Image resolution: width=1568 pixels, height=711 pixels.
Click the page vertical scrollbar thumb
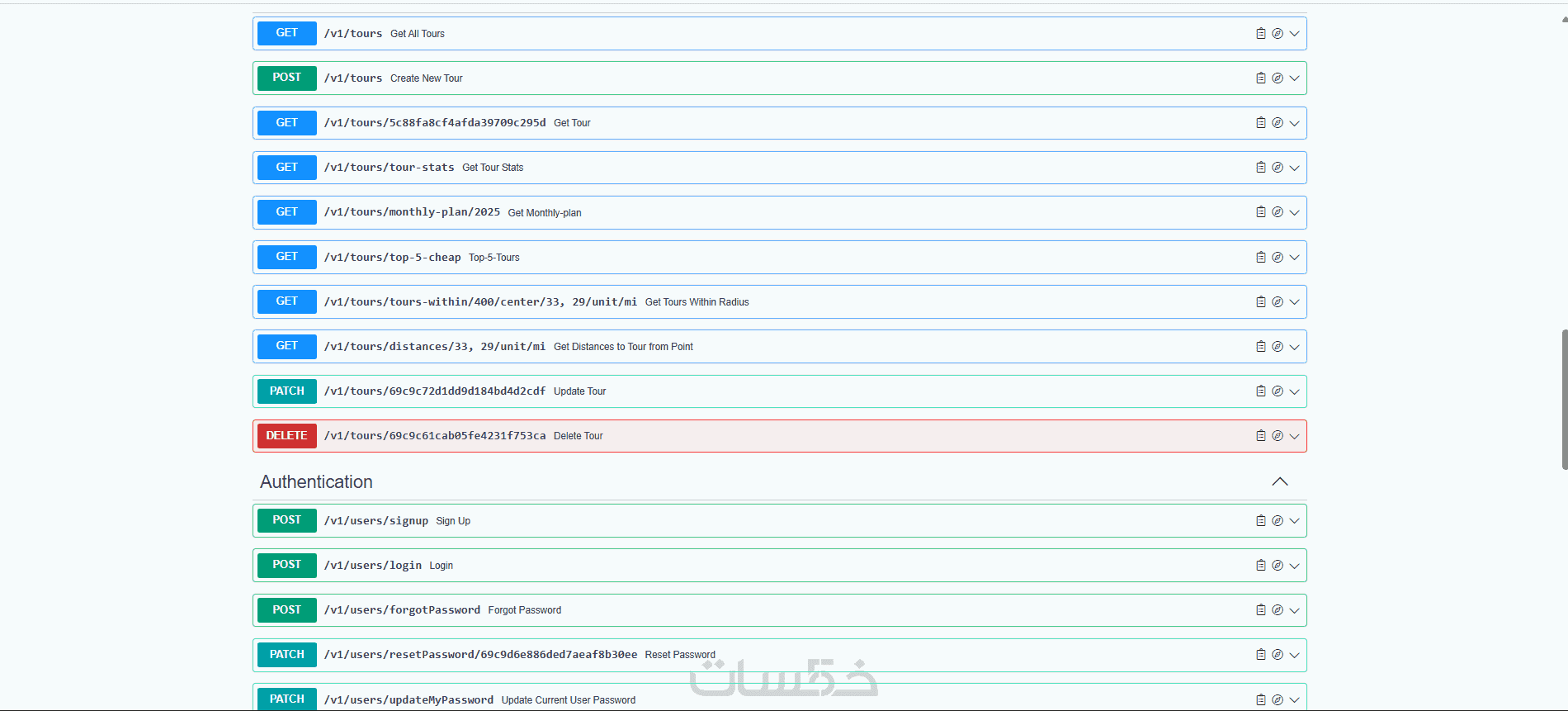pos(1564,400)
